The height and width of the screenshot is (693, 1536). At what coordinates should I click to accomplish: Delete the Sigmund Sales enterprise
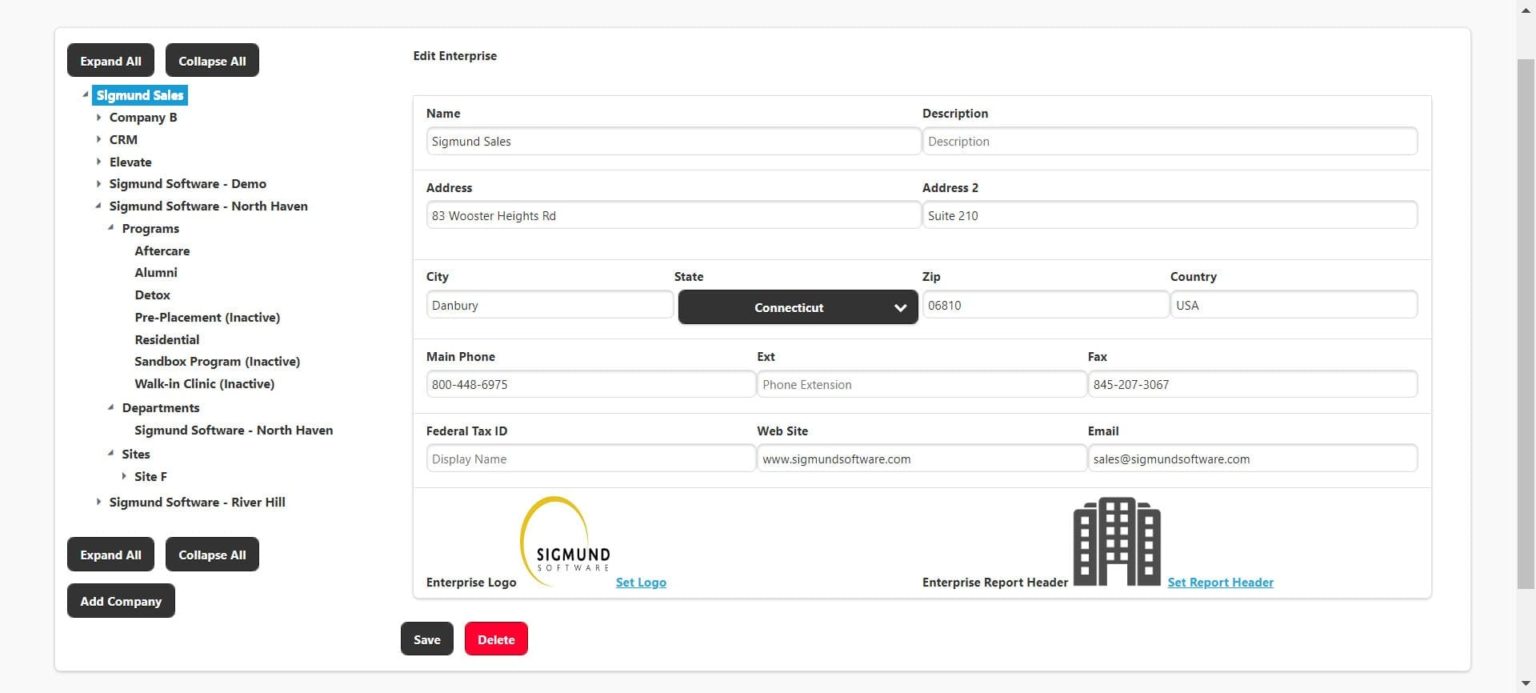tap(496, 638)
